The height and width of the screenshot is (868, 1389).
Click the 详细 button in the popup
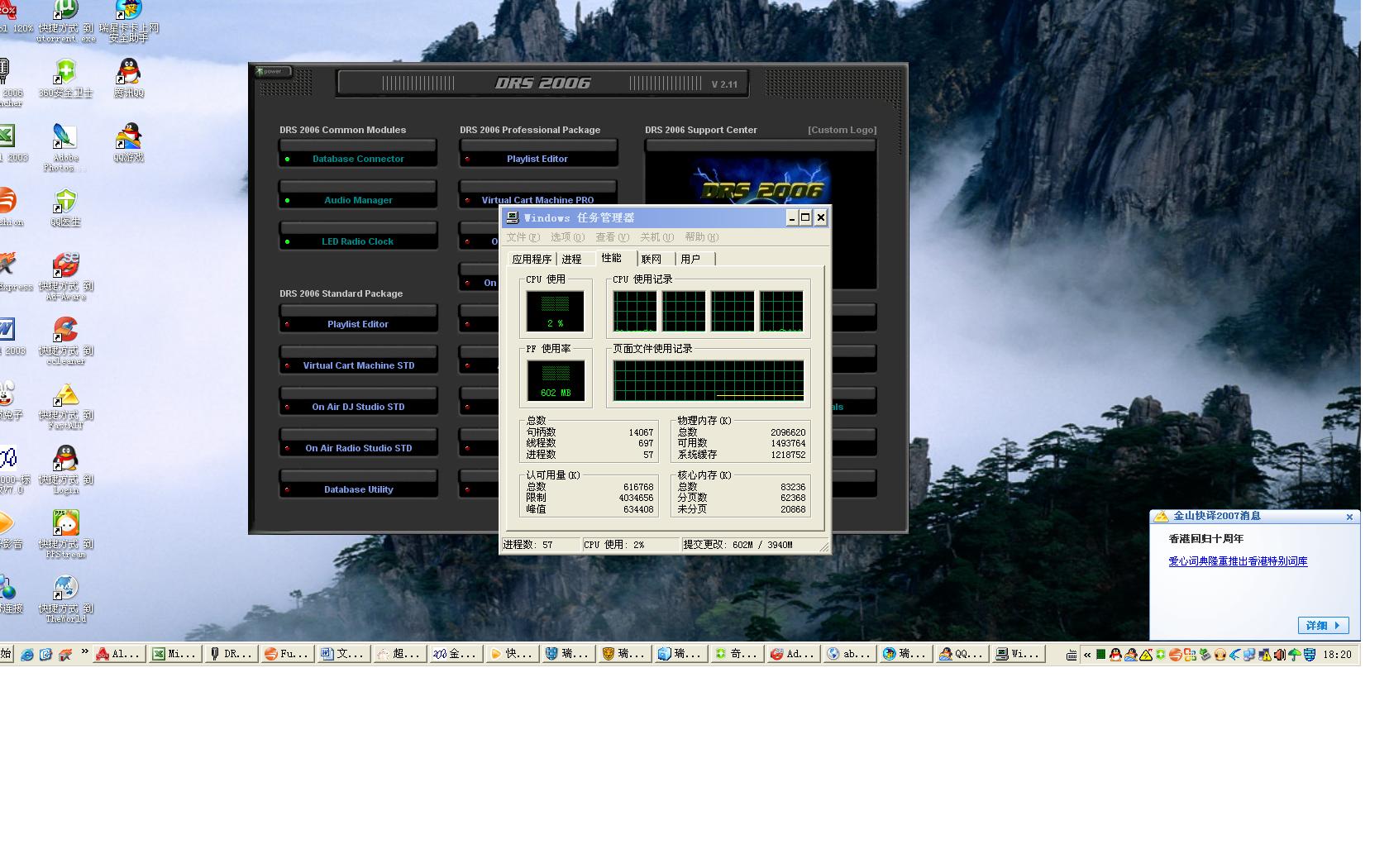[x=1323, y=626]
